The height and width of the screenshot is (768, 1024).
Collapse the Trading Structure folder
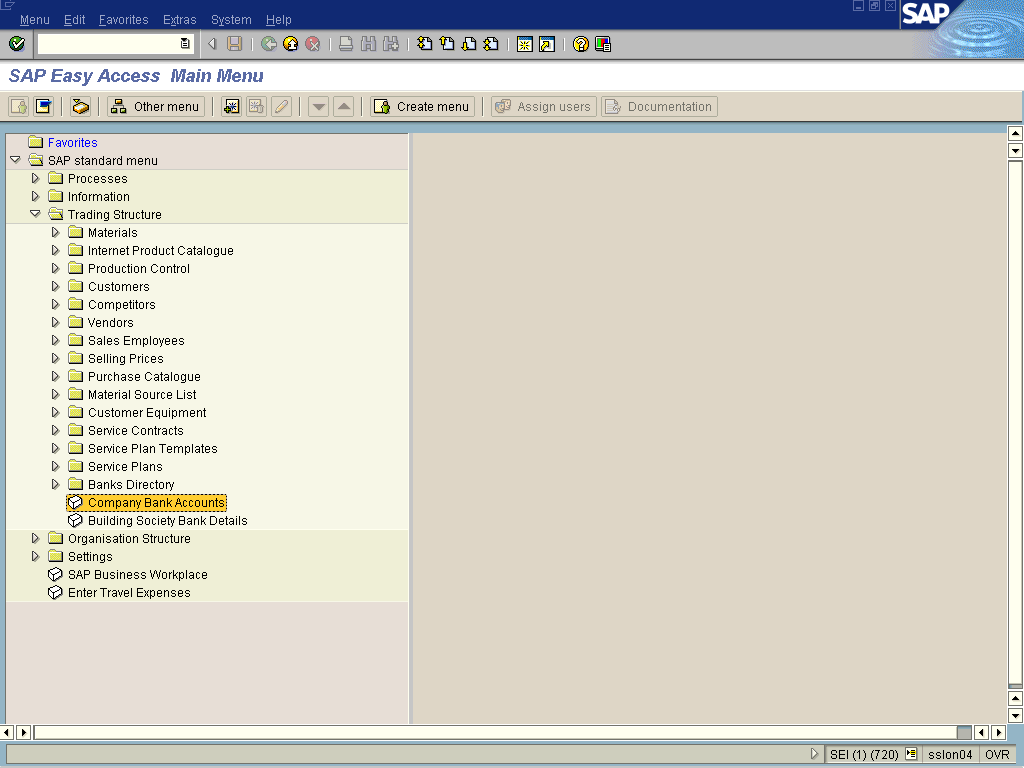(x=35, y=214)
